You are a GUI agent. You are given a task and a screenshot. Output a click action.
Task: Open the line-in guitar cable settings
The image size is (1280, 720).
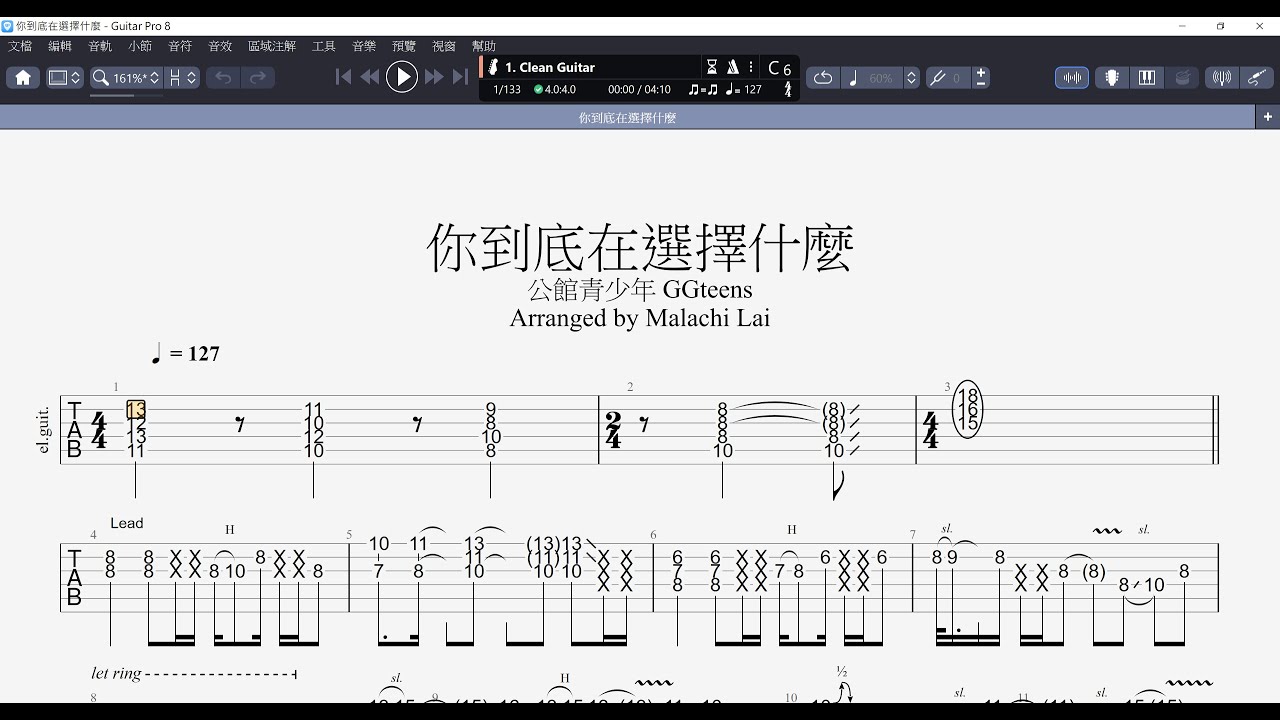[1257, 77]
